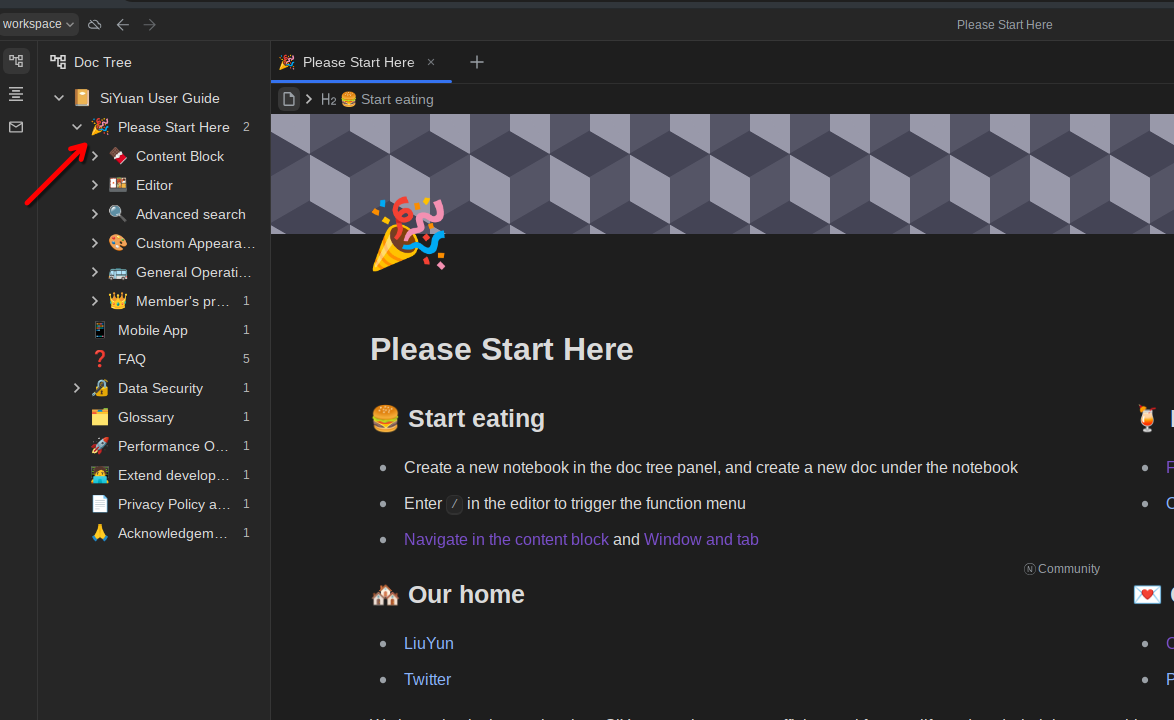The image size is (1174, 720).
Task: Open the Outline panel icon in sidebar
Action: coord(16,94)
